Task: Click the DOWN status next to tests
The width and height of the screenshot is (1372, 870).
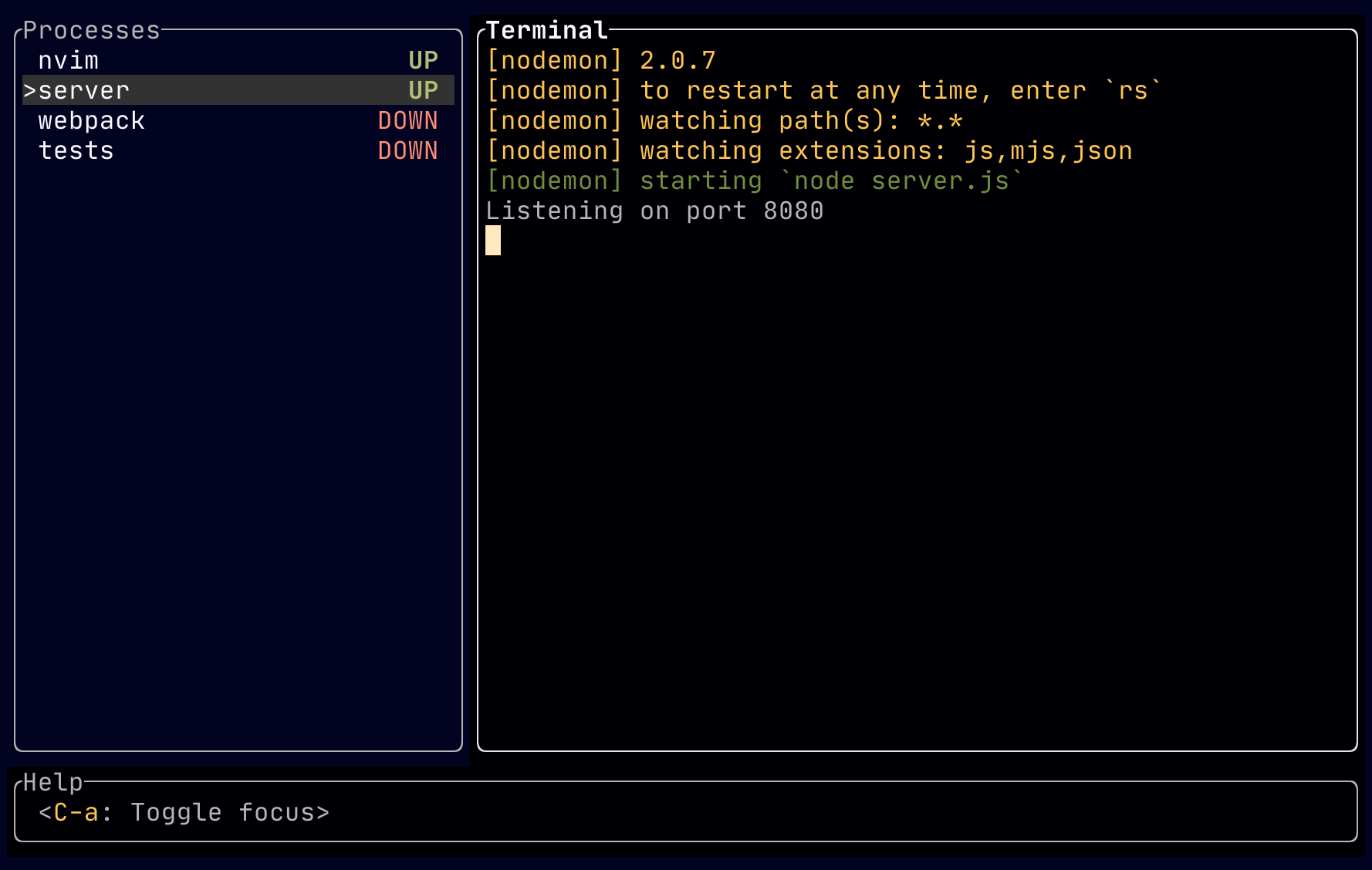Action: tap(408, 150)
